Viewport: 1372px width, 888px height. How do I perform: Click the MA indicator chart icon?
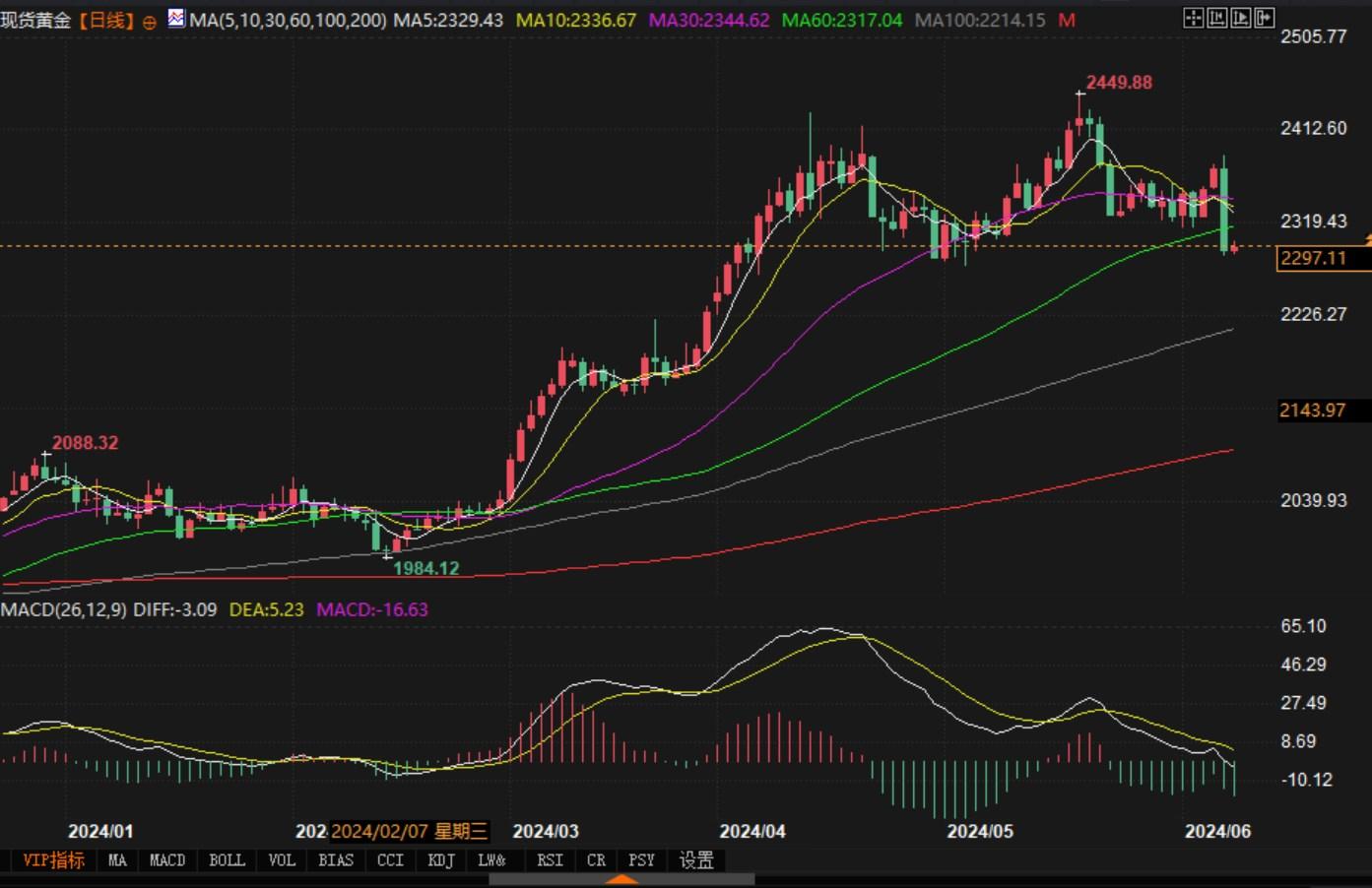pos(176,19)
